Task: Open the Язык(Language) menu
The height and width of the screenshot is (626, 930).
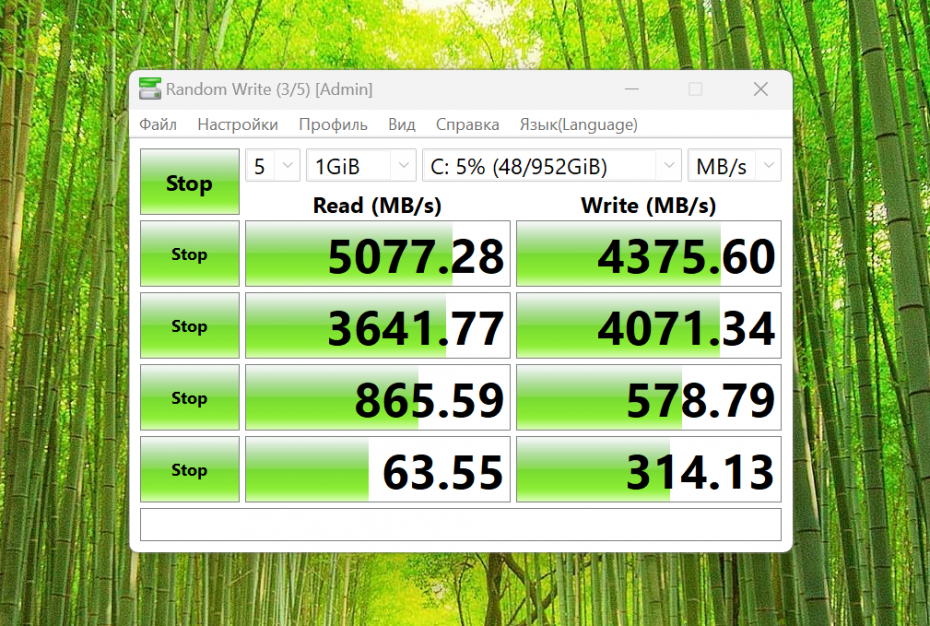Action: point(578,125)
